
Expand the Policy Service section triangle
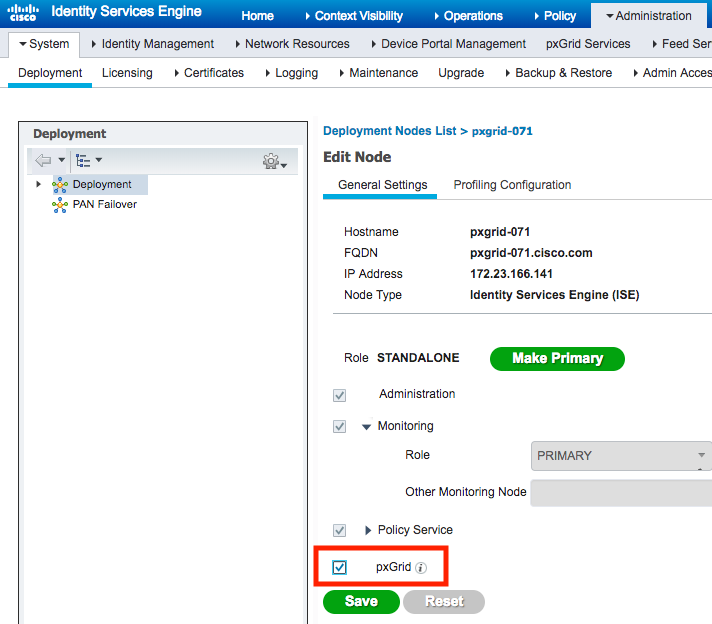(x=368, y=530)
